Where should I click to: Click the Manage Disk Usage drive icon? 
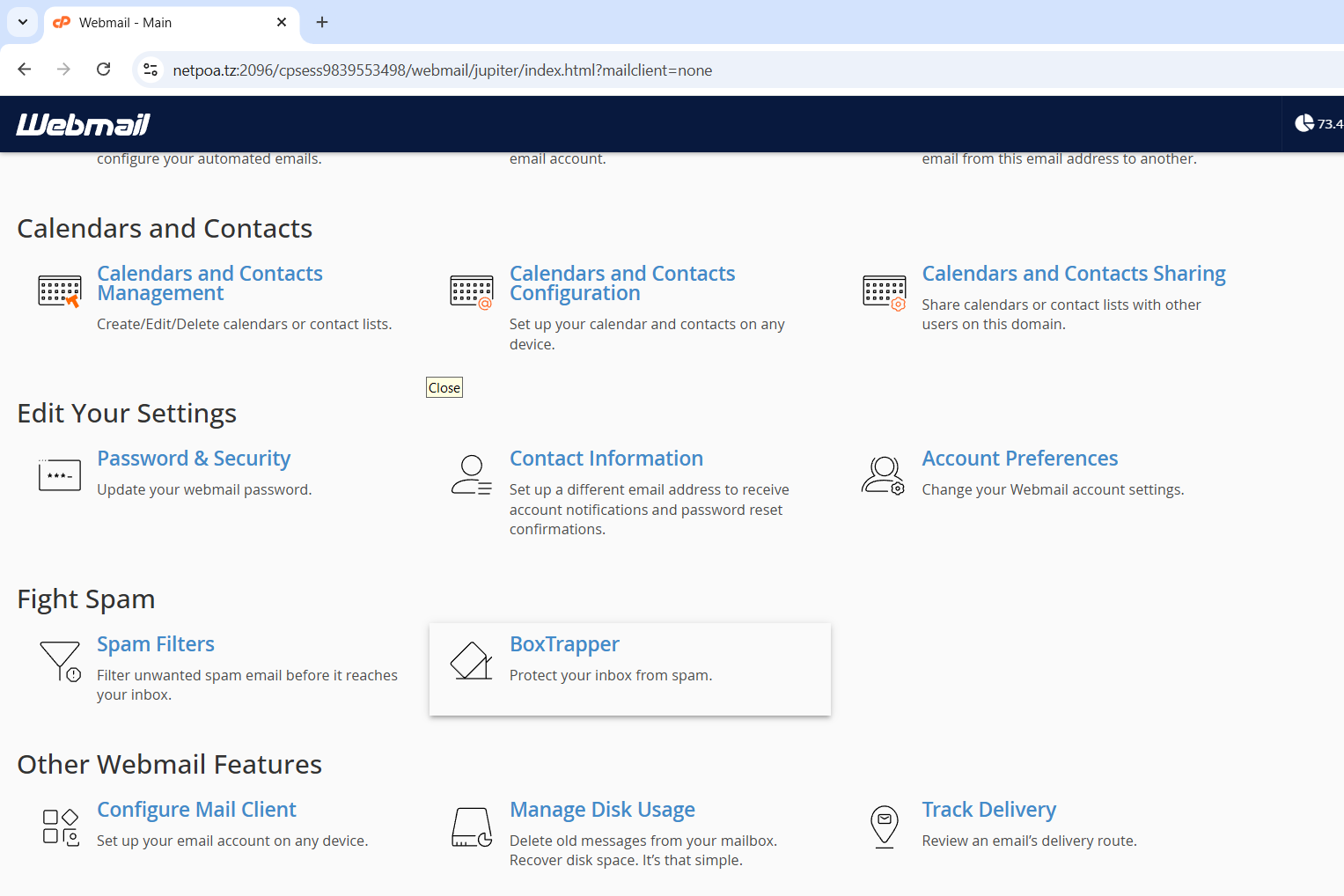(x=471, y=827)
